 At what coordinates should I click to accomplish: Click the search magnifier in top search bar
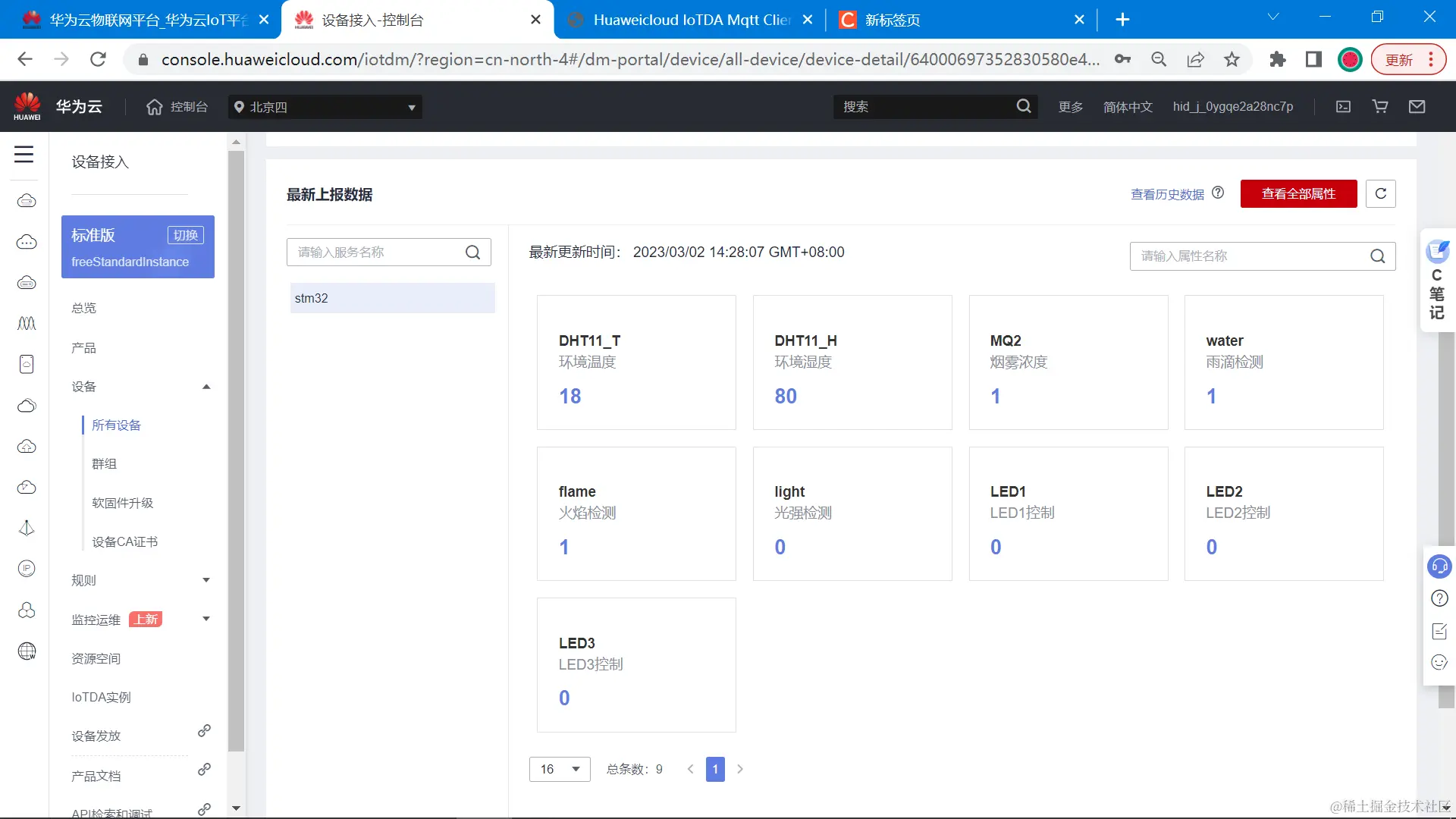(x=1024, y=106)
